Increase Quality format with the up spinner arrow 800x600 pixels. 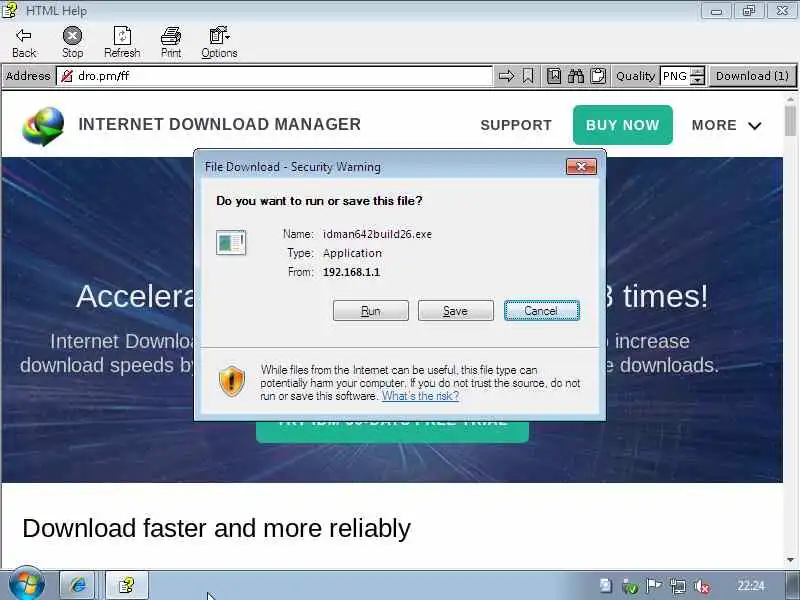pos(697,71)
